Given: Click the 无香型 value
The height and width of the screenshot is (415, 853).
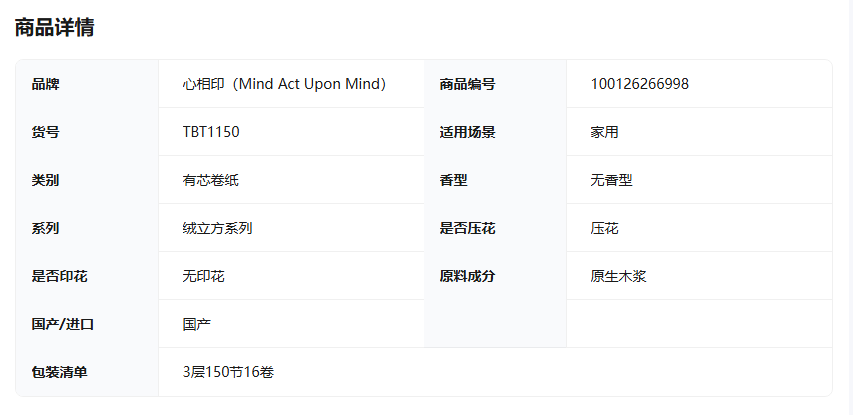Looking at the screenshot, I should [611, 180].
